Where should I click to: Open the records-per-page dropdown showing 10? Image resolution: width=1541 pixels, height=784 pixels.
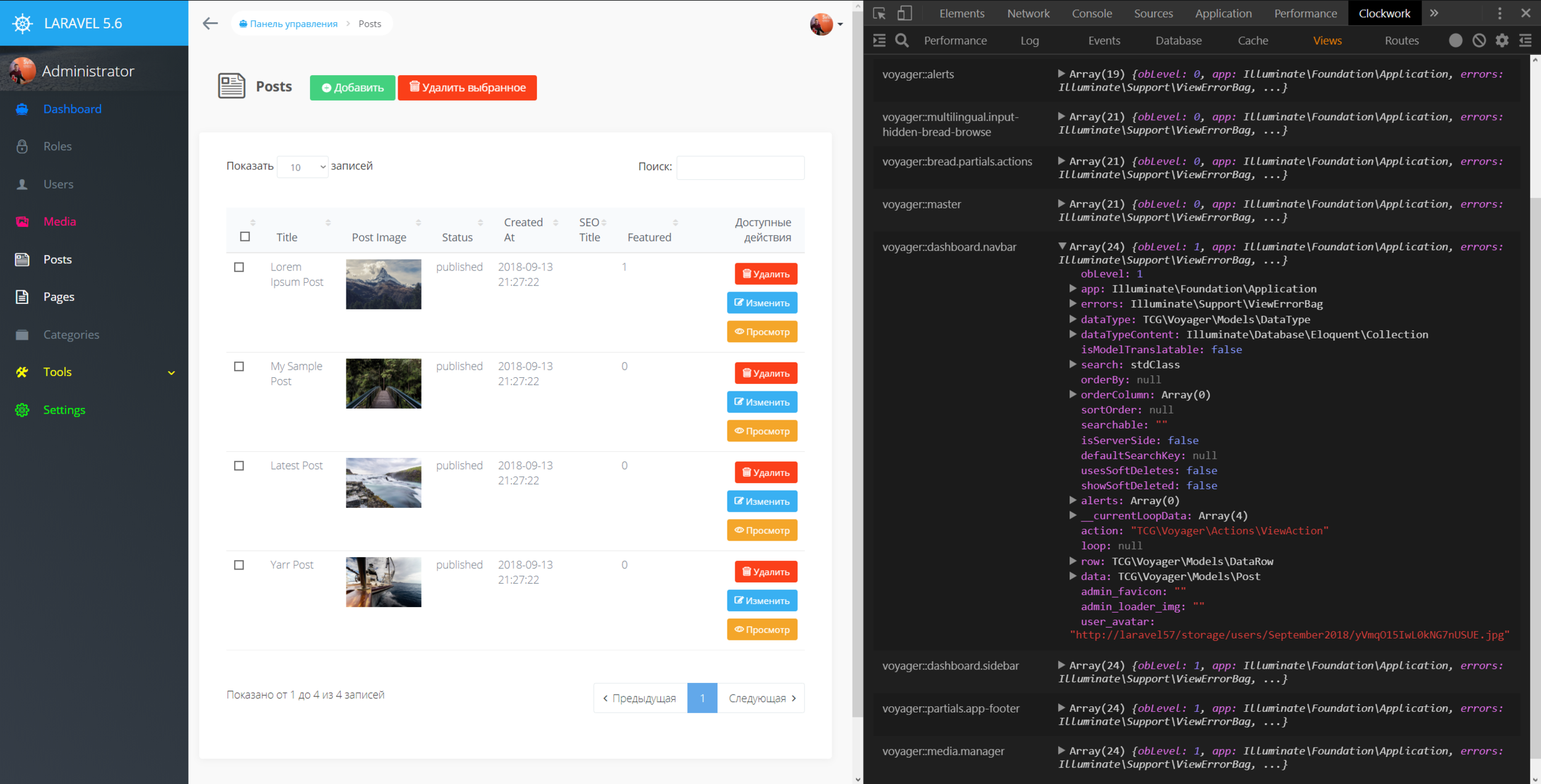302,167
